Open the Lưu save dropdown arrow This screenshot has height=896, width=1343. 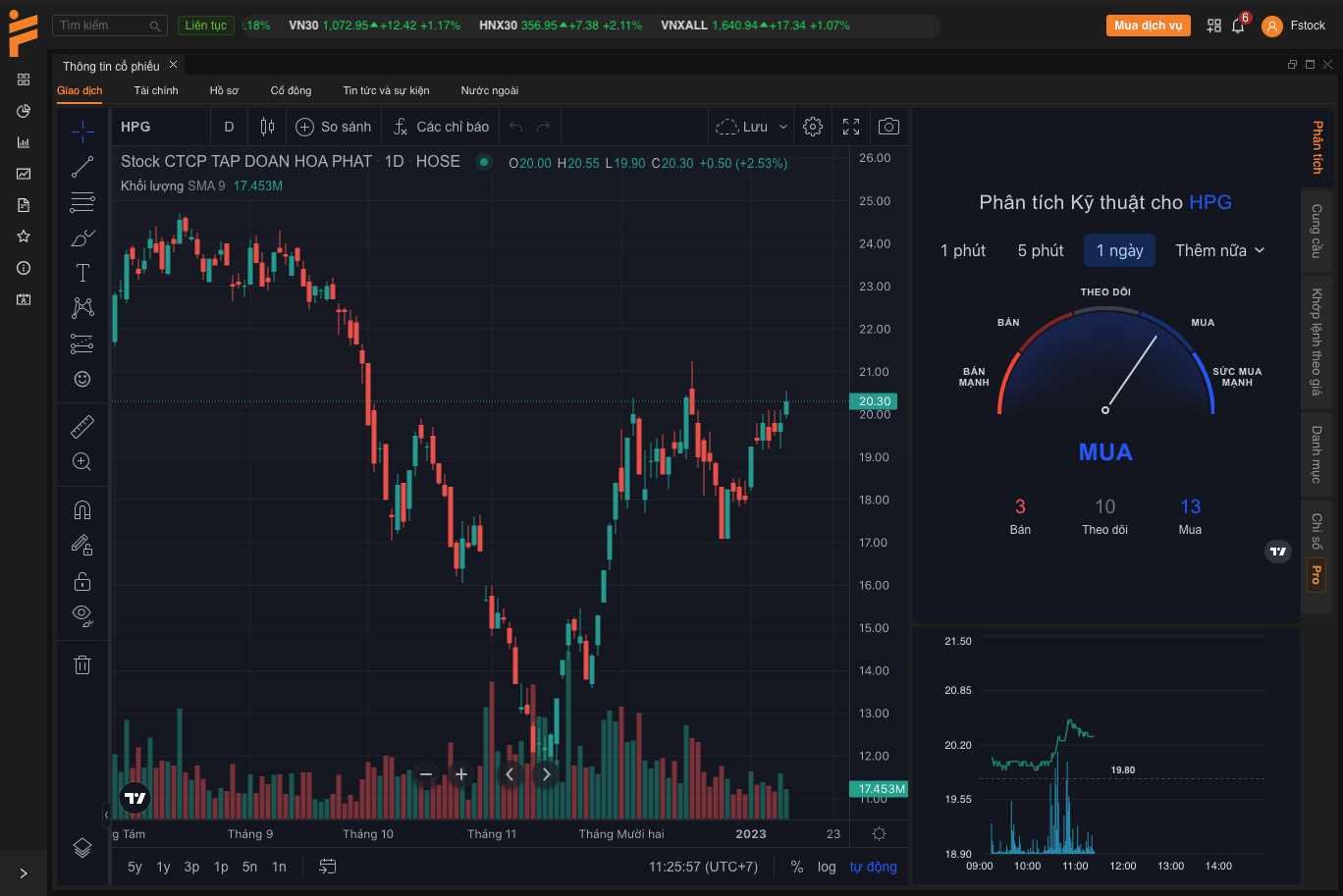[783, 127]
